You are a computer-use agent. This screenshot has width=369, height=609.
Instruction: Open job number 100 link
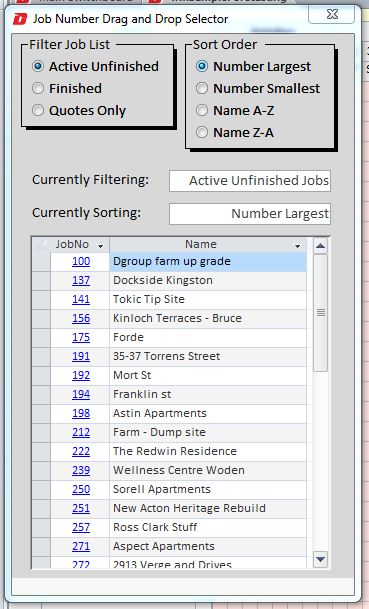pos(81,261)
